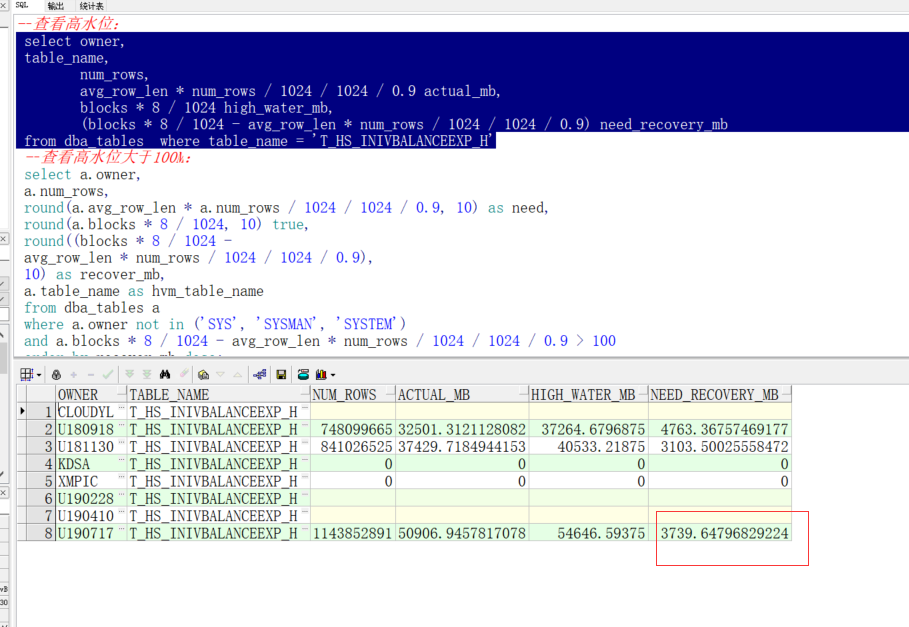The image size is (909, 627).
Task: Open find with the binoculars icon
Action: coord(166,374)
